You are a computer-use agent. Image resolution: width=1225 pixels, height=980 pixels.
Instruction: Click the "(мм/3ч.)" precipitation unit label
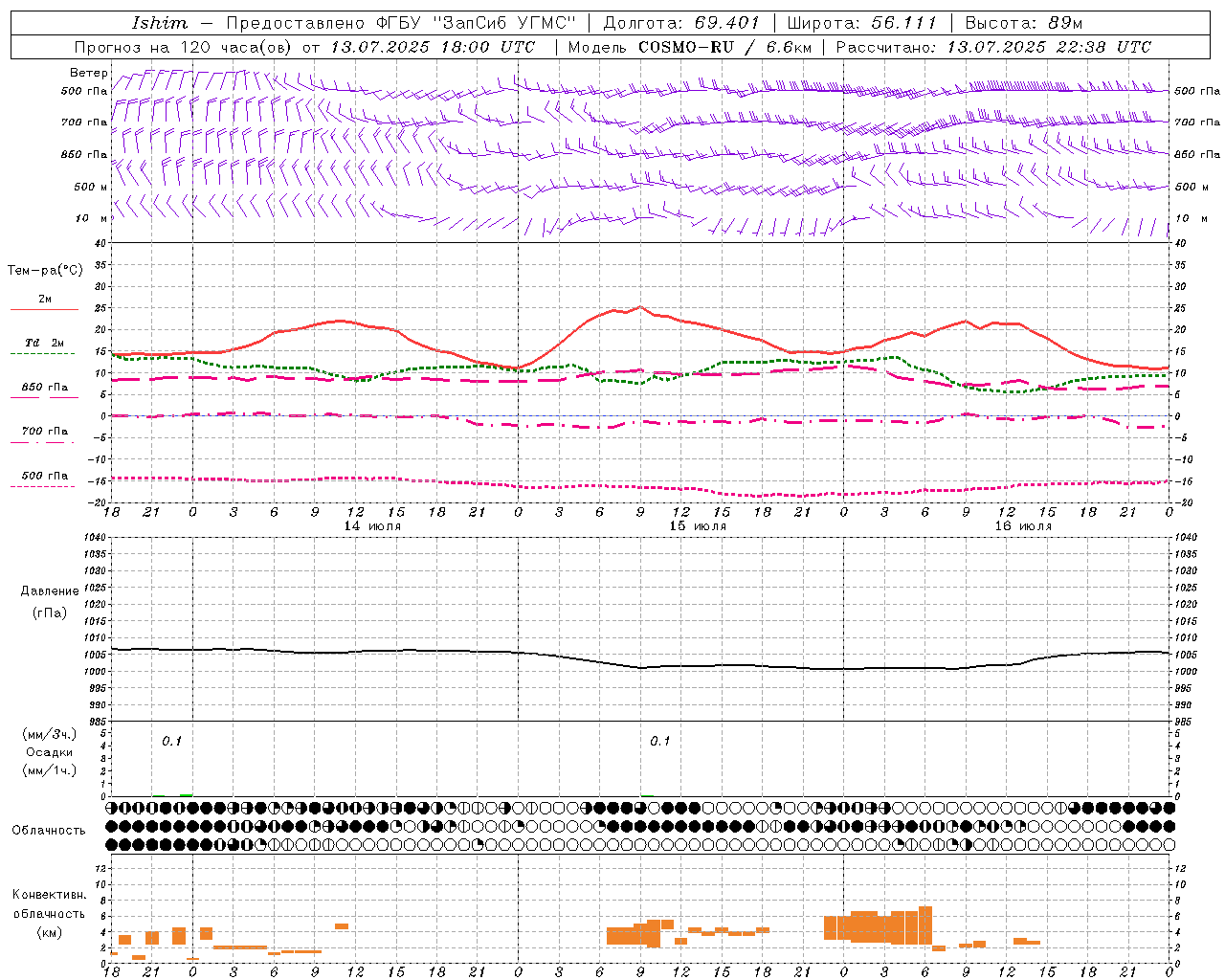pyautogui.click(x=50, y=735)
